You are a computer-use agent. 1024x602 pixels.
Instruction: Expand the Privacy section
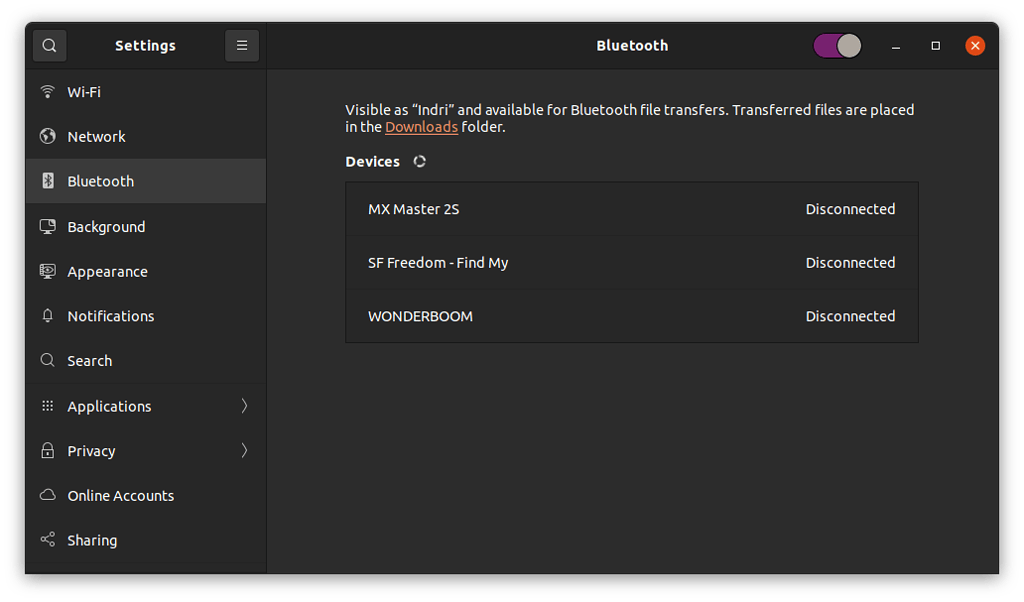click(145, 450)
